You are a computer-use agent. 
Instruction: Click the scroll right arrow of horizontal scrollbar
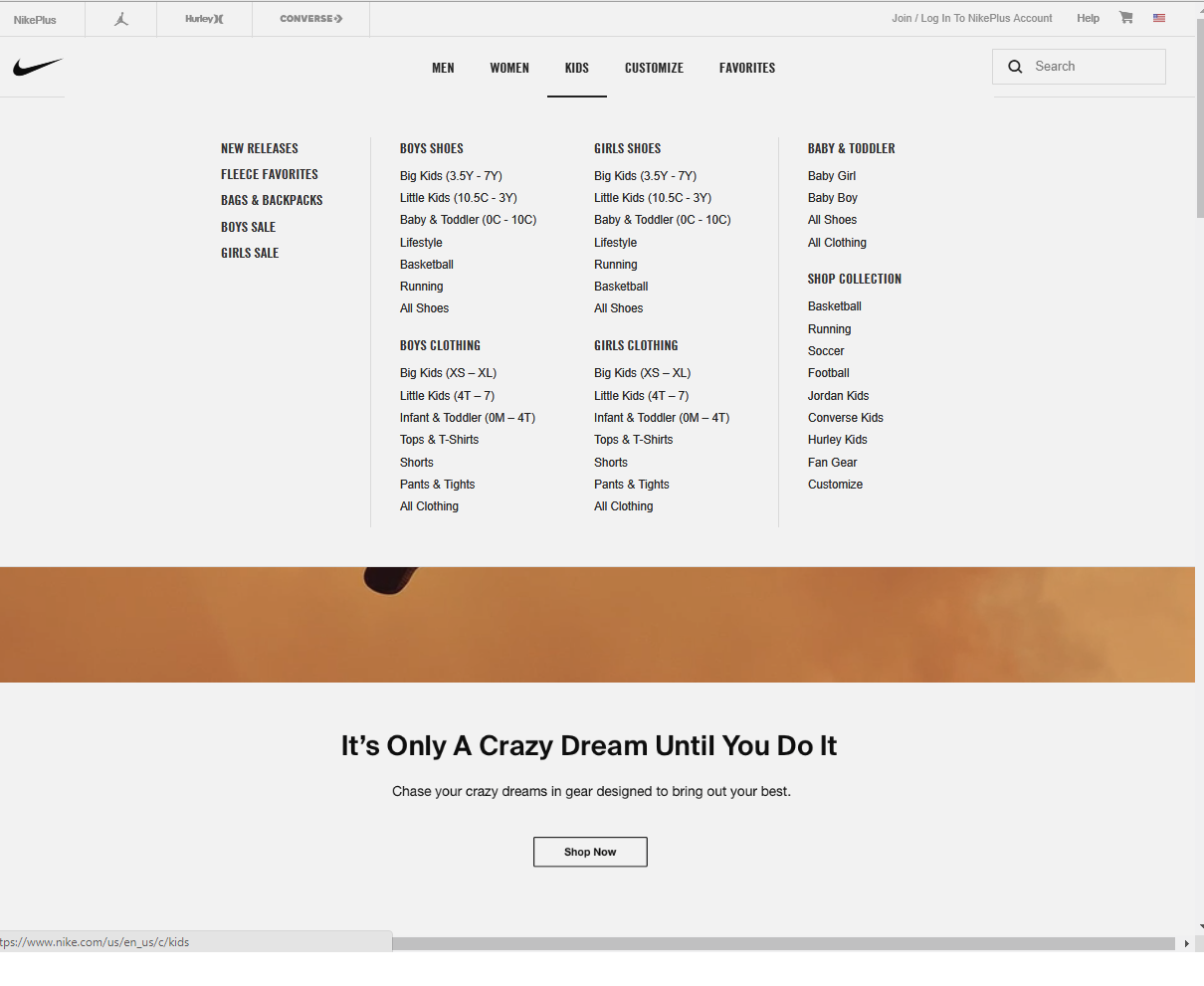pos(1186,943)
